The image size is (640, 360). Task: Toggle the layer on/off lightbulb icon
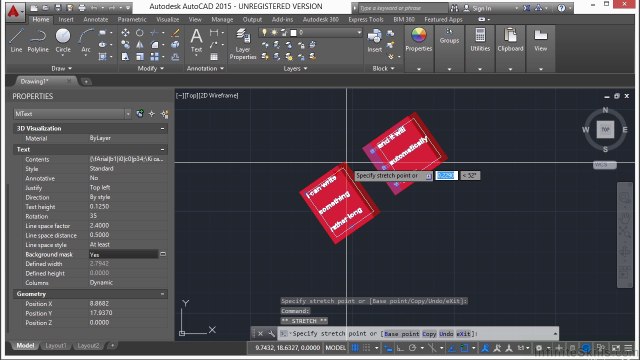264,32
